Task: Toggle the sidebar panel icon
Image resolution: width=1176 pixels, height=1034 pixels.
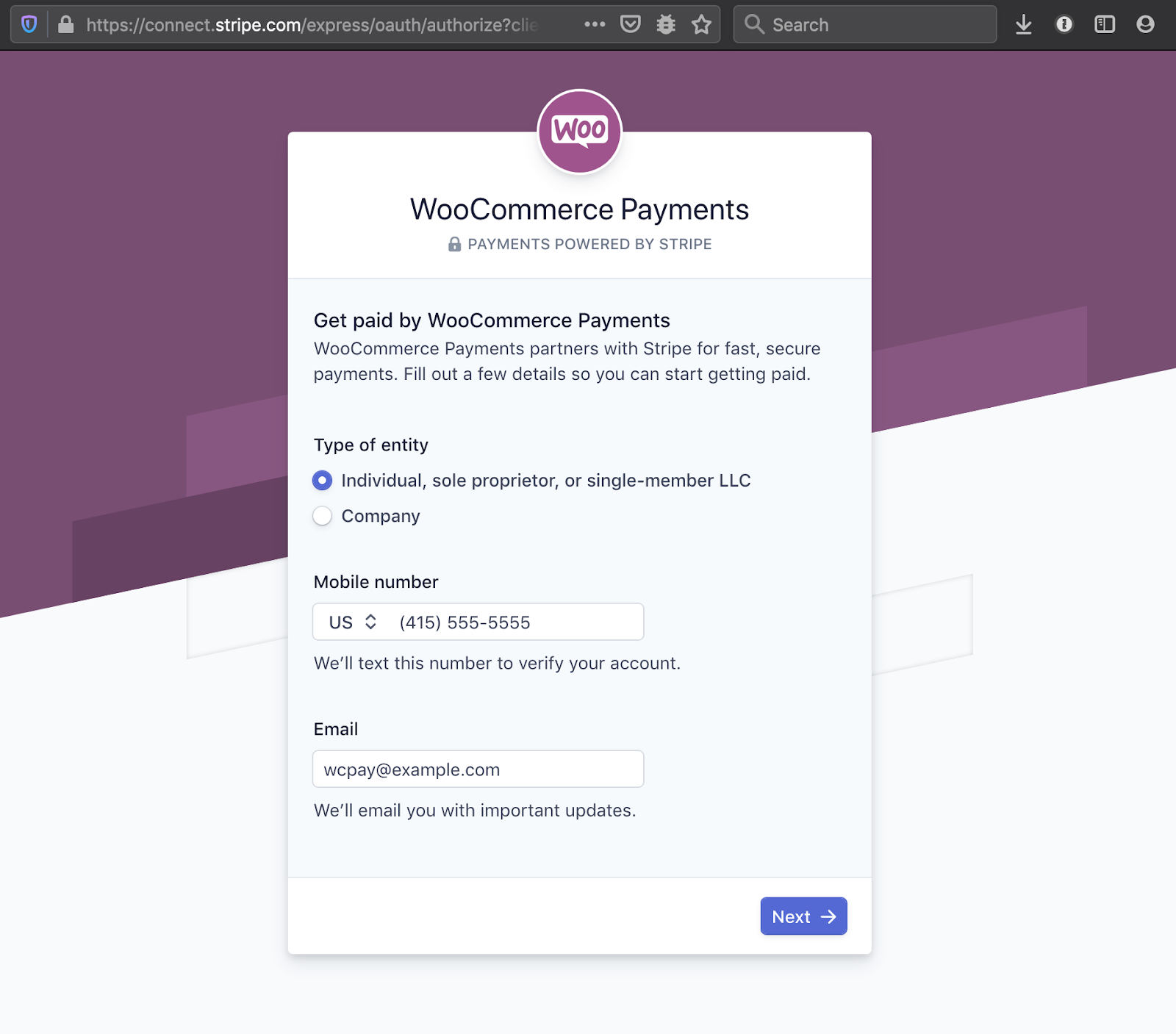Action: coord(1105,25)
